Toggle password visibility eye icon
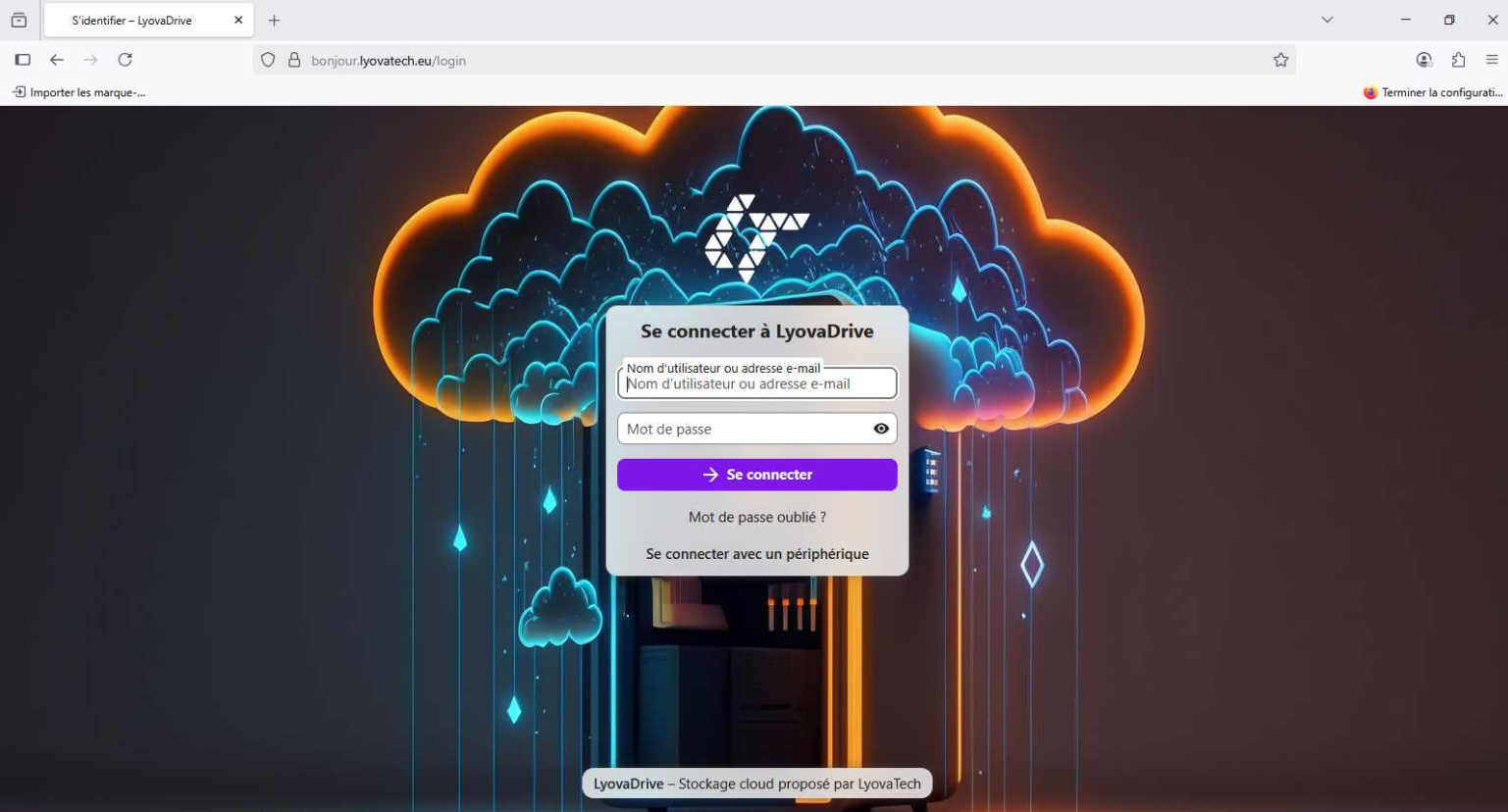Image resolution: width=1508 pixels, height=812 pixels. coord(881,429)
